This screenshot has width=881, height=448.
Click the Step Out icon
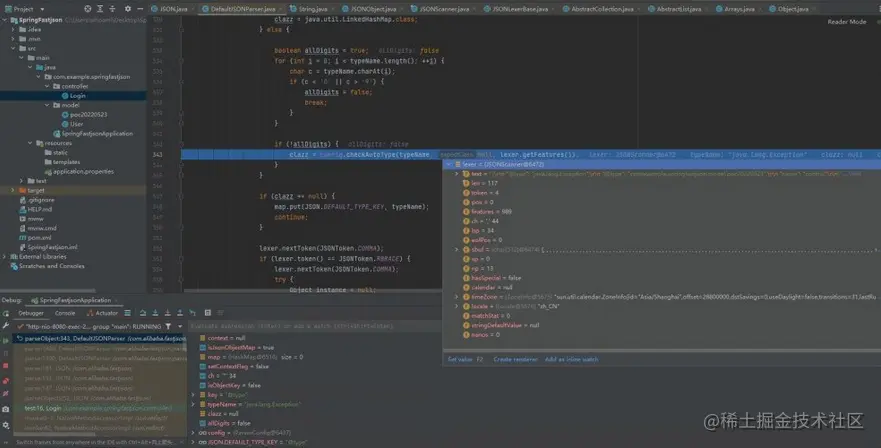click(180, 313)
